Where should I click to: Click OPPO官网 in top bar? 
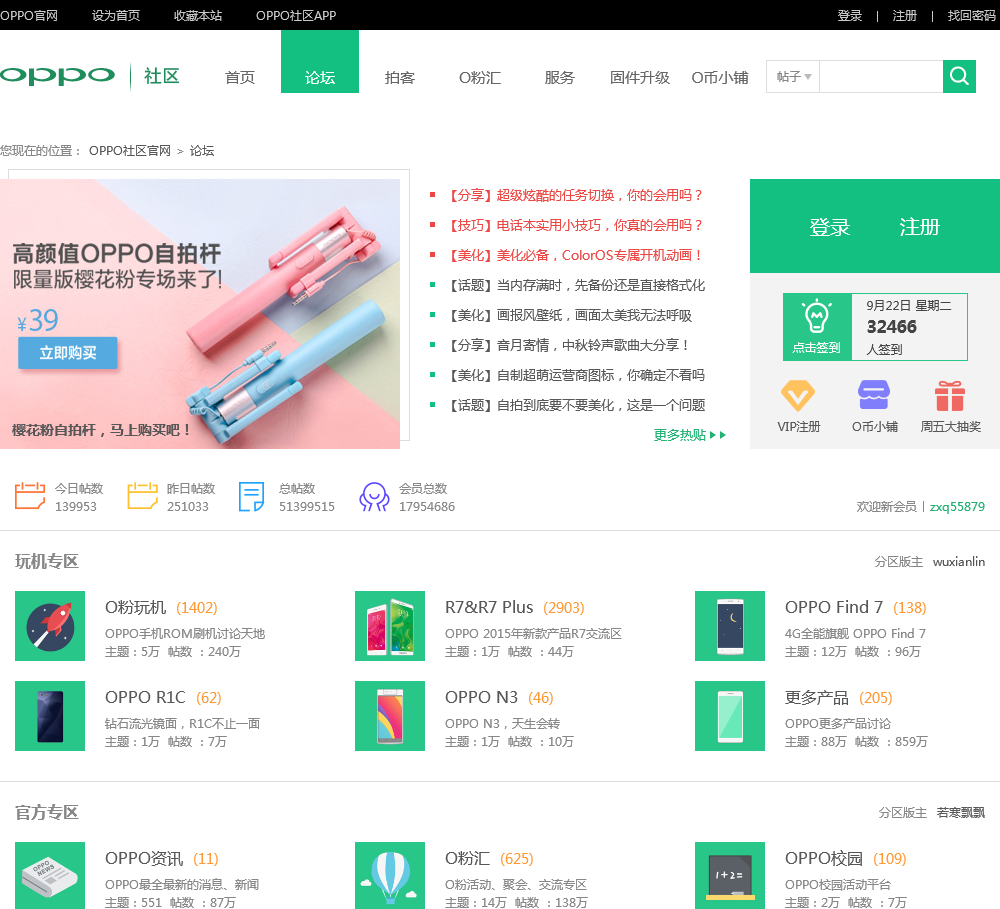click(29, 15)
